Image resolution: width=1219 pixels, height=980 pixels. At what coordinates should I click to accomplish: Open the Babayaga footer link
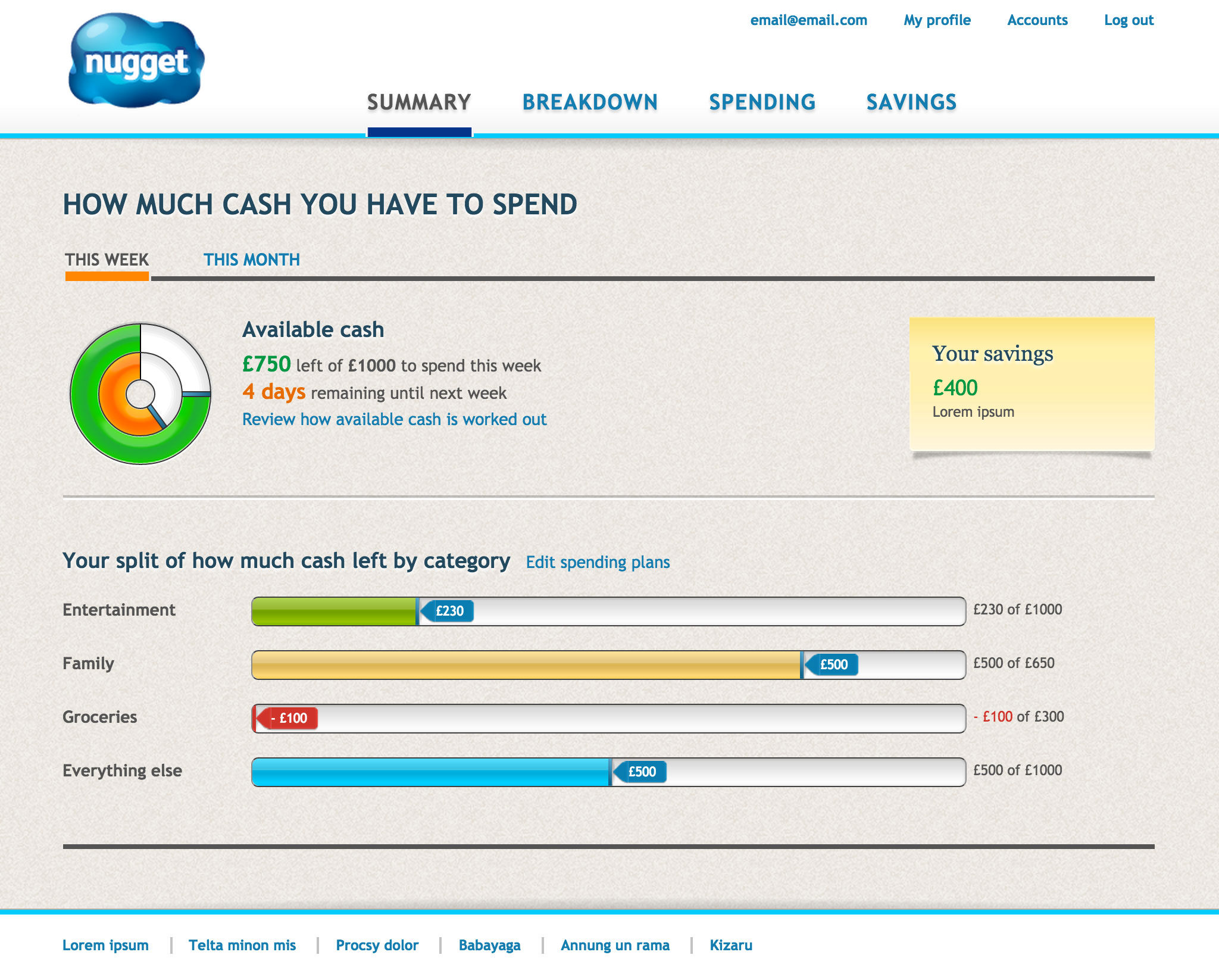pyautogui.click(x=489, y=945)
